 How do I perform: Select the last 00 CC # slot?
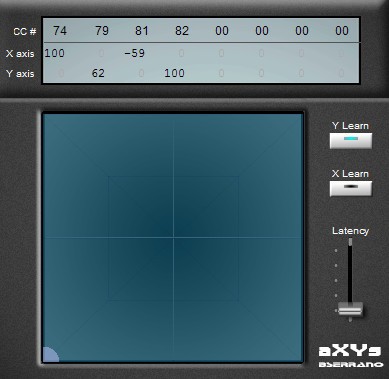[x=342, y=31]
